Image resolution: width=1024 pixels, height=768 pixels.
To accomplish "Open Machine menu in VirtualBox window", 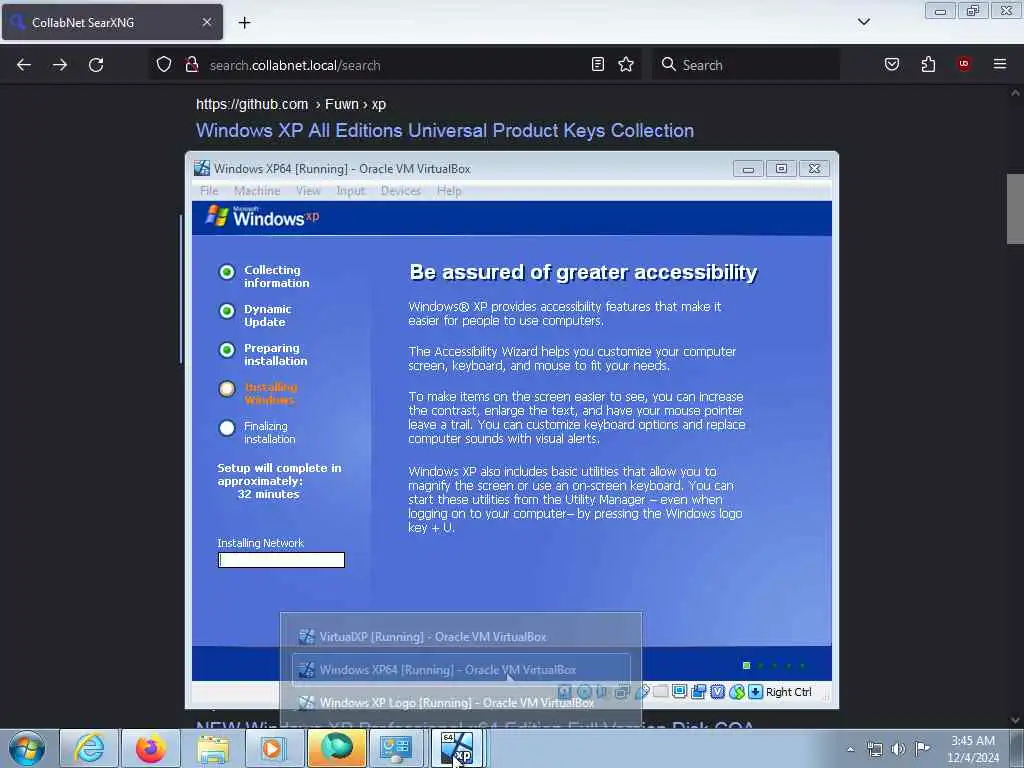I will 257,191.
